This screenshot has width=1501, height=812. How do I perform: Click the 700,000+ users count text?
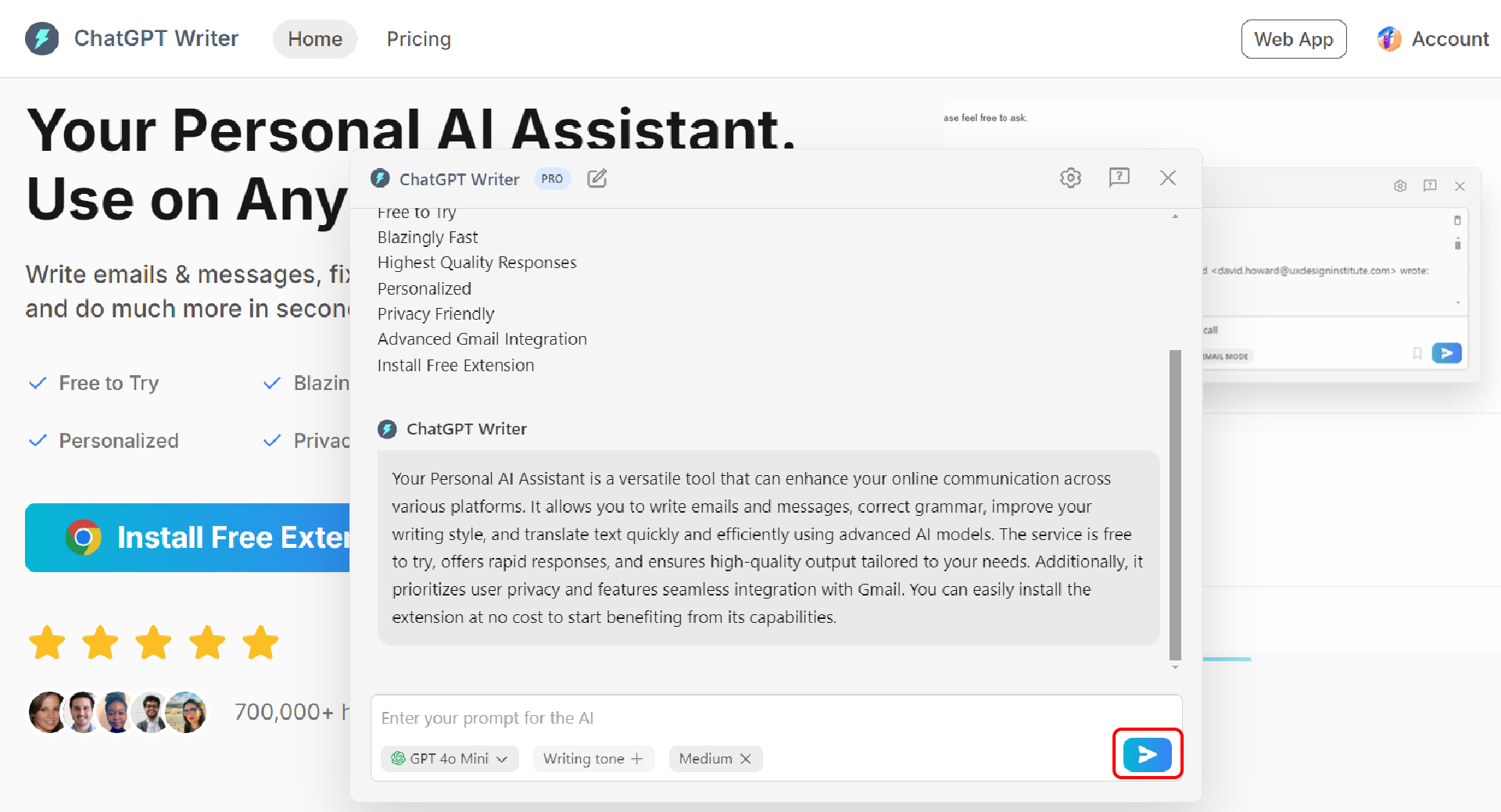[x=292, y=712]
